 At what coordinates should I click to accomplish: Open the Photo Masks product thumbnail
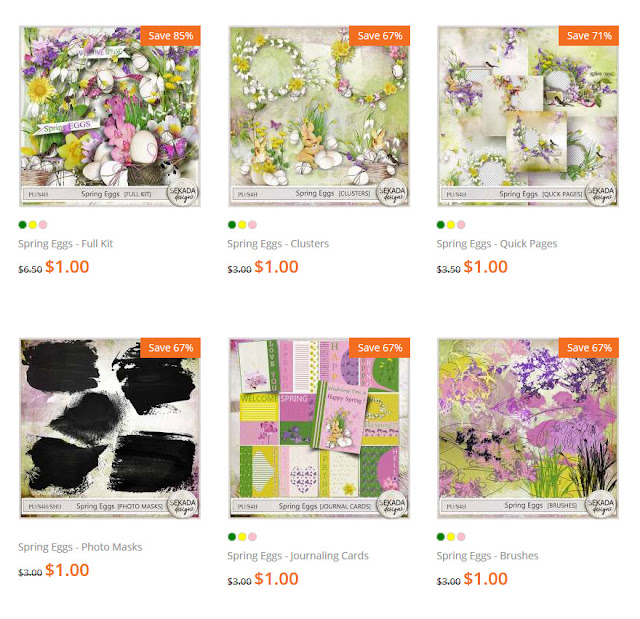point(109,428)
